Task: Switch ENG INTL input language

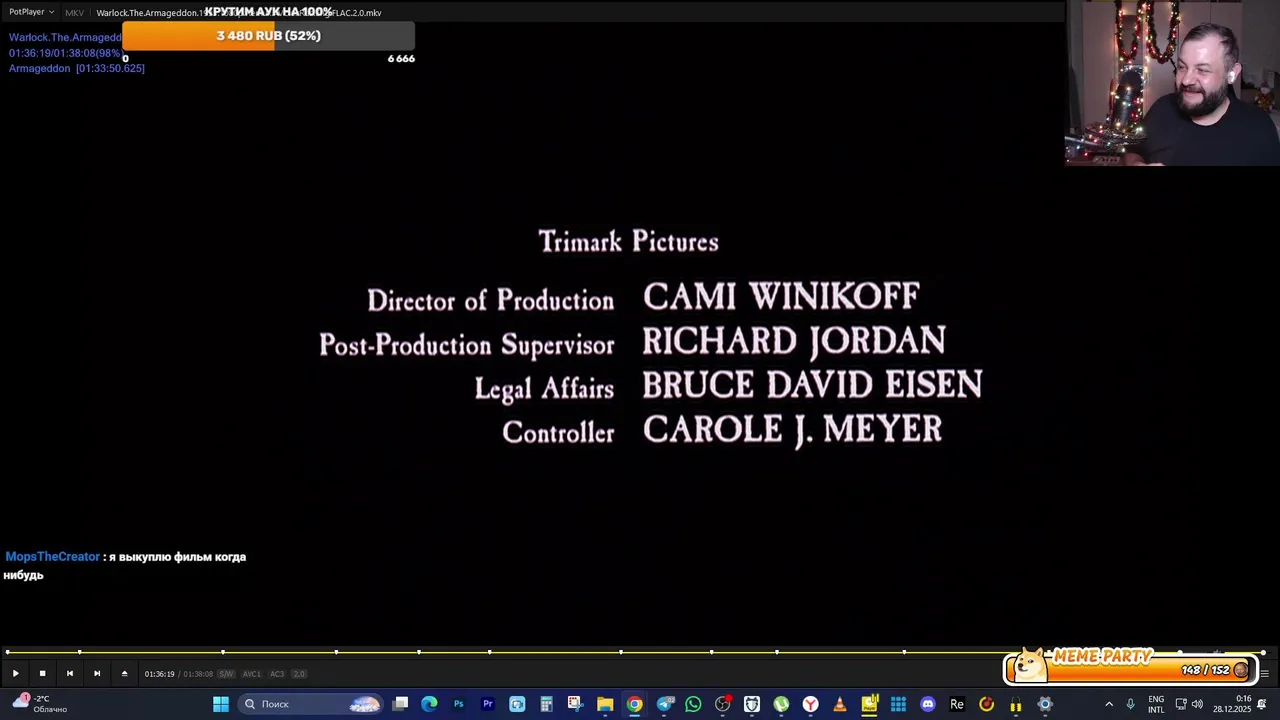Action: coord(1156,704)
